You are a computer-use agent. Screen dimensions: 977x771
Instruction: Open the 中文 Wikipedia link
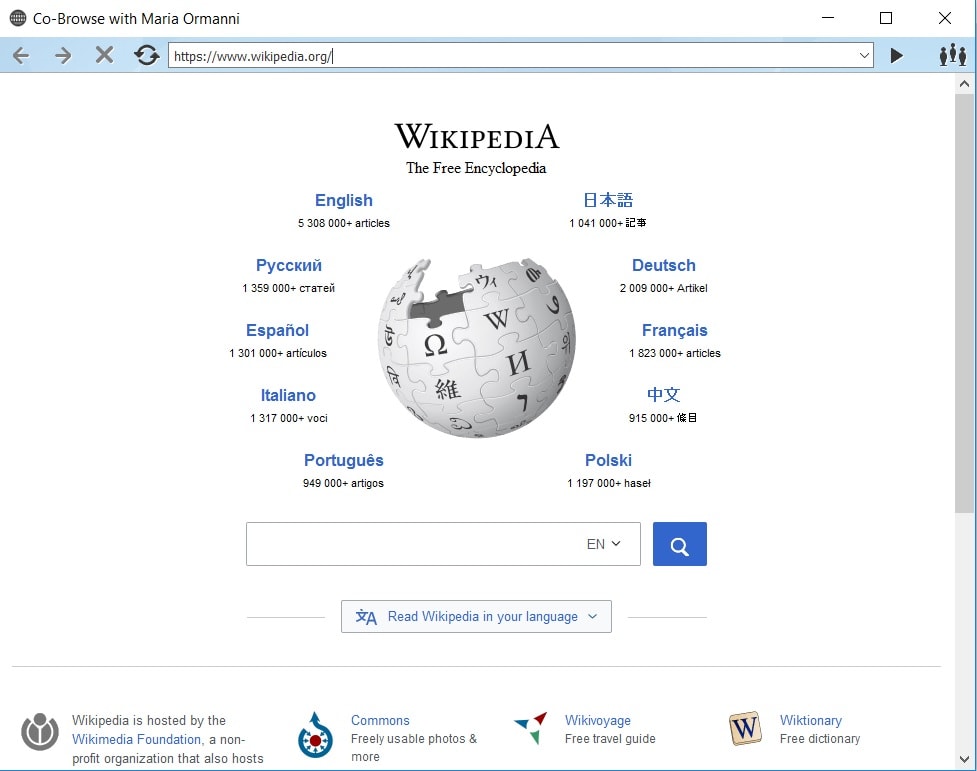(663, 395)
